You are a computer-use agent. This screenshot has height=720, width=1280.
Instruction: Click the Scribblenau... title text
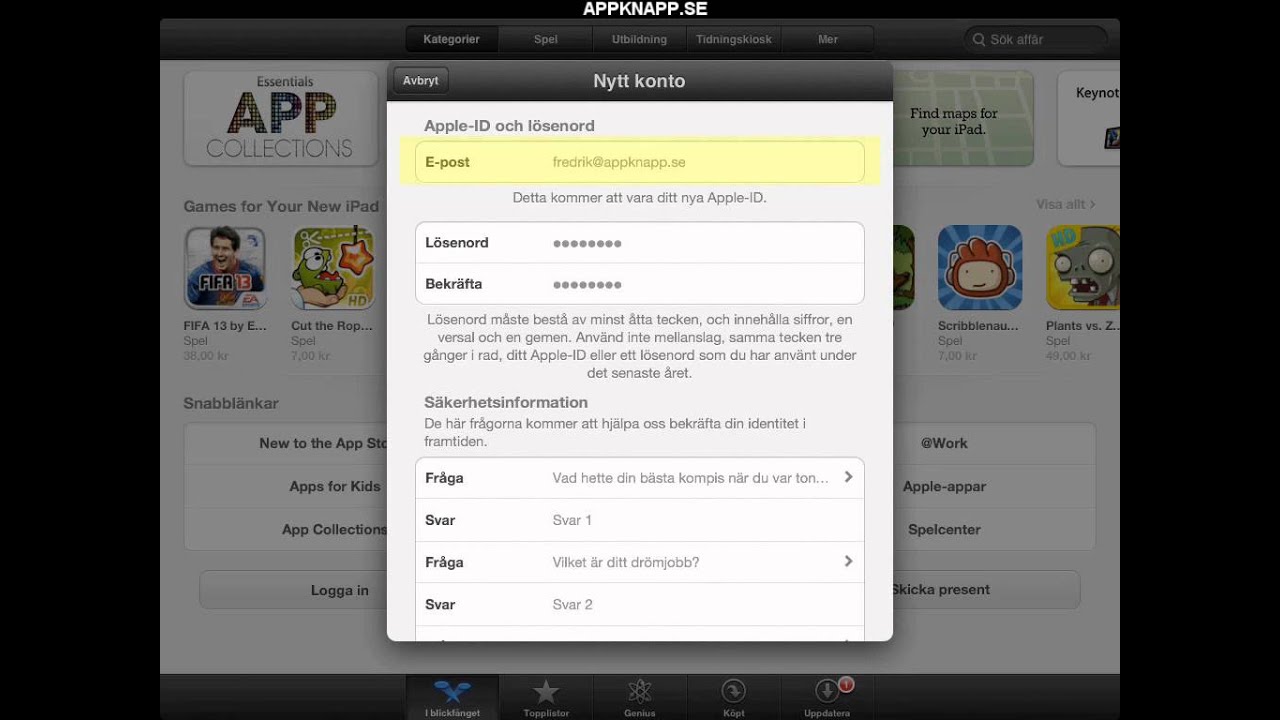[x=978, y=326]
